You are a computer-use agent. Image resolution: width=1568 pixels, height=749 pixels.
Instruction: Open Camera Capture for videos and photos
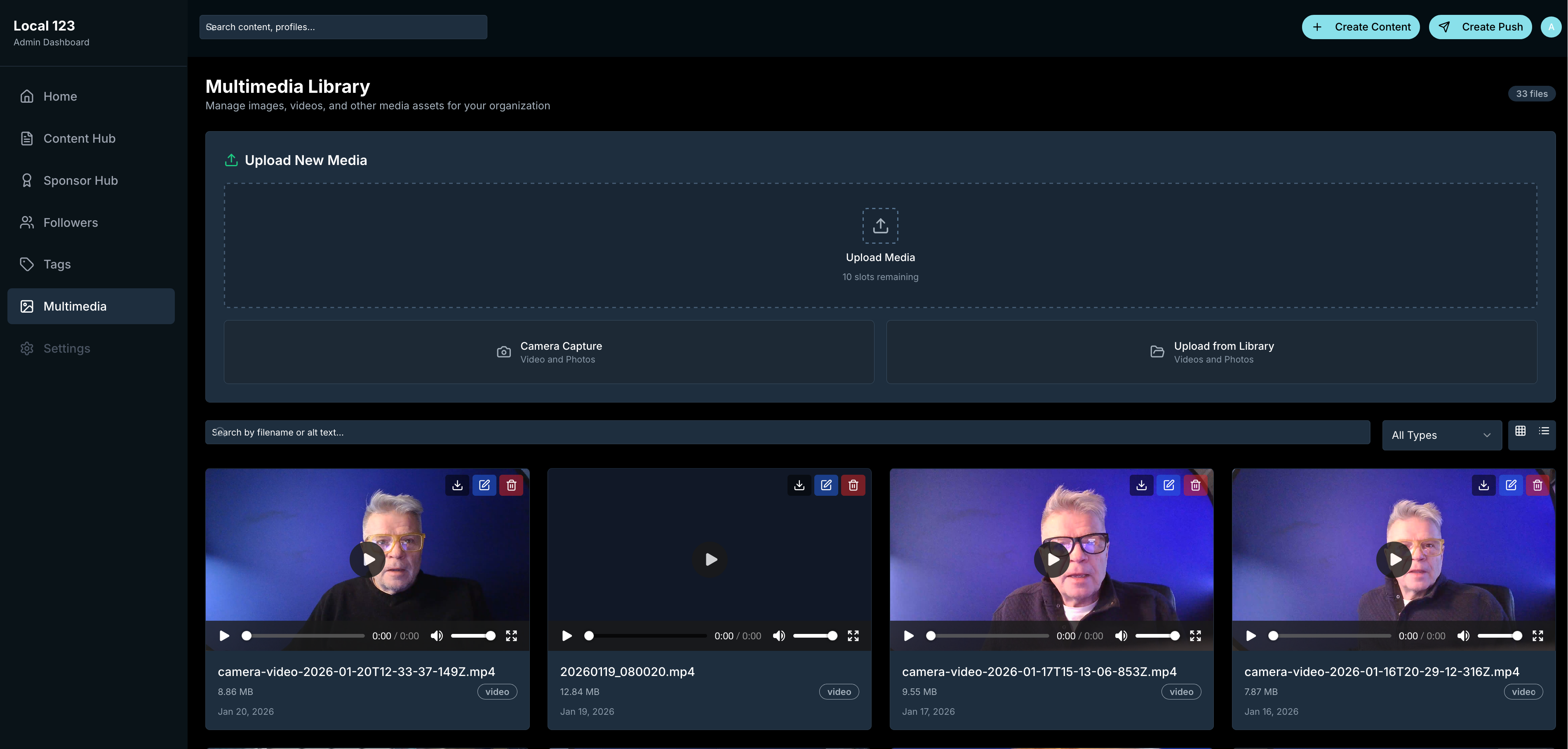[548, 352]
